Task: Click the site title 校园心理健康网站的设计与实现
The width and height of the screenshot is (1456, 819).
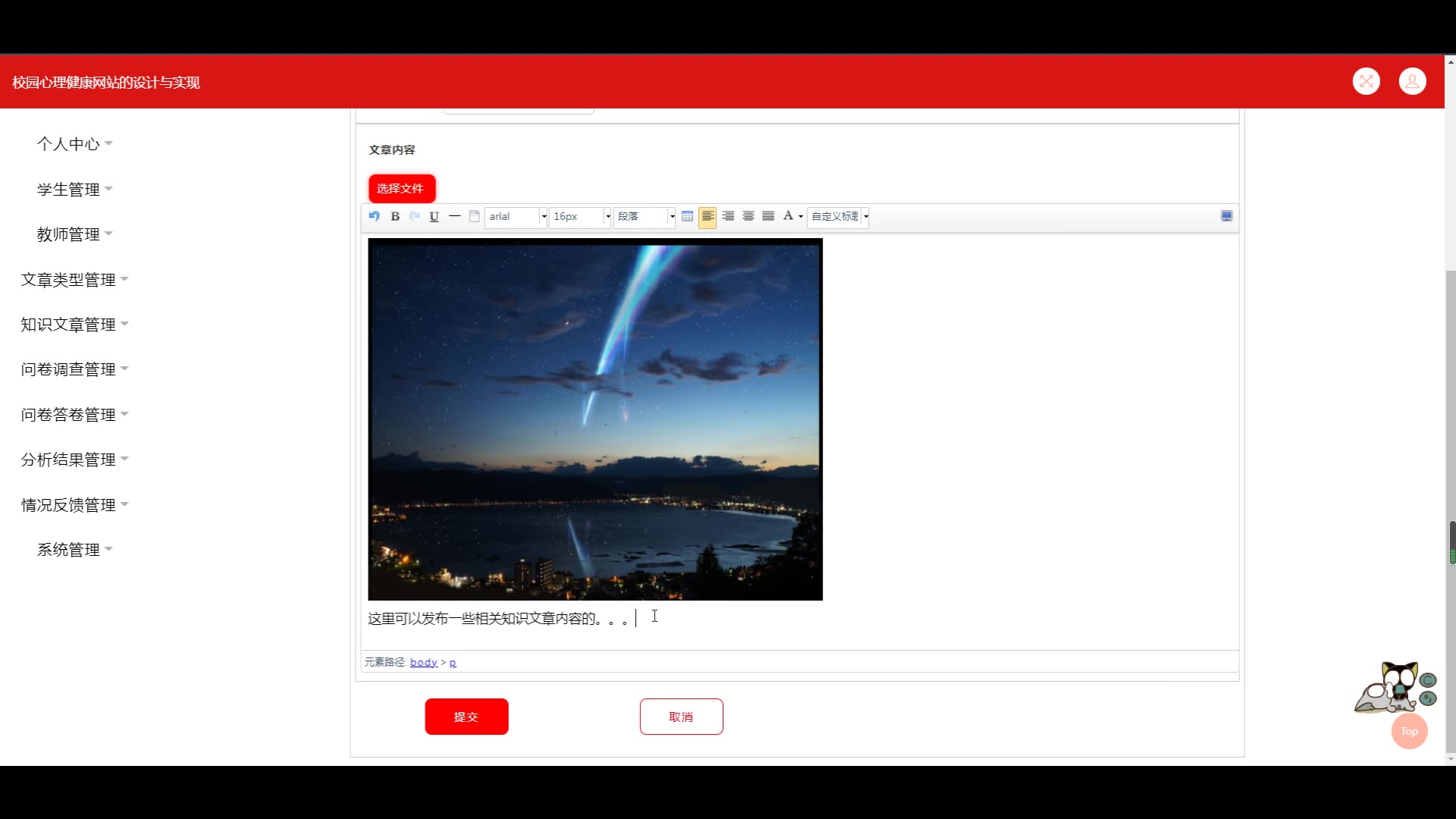Action: click(x=106, y=82)
